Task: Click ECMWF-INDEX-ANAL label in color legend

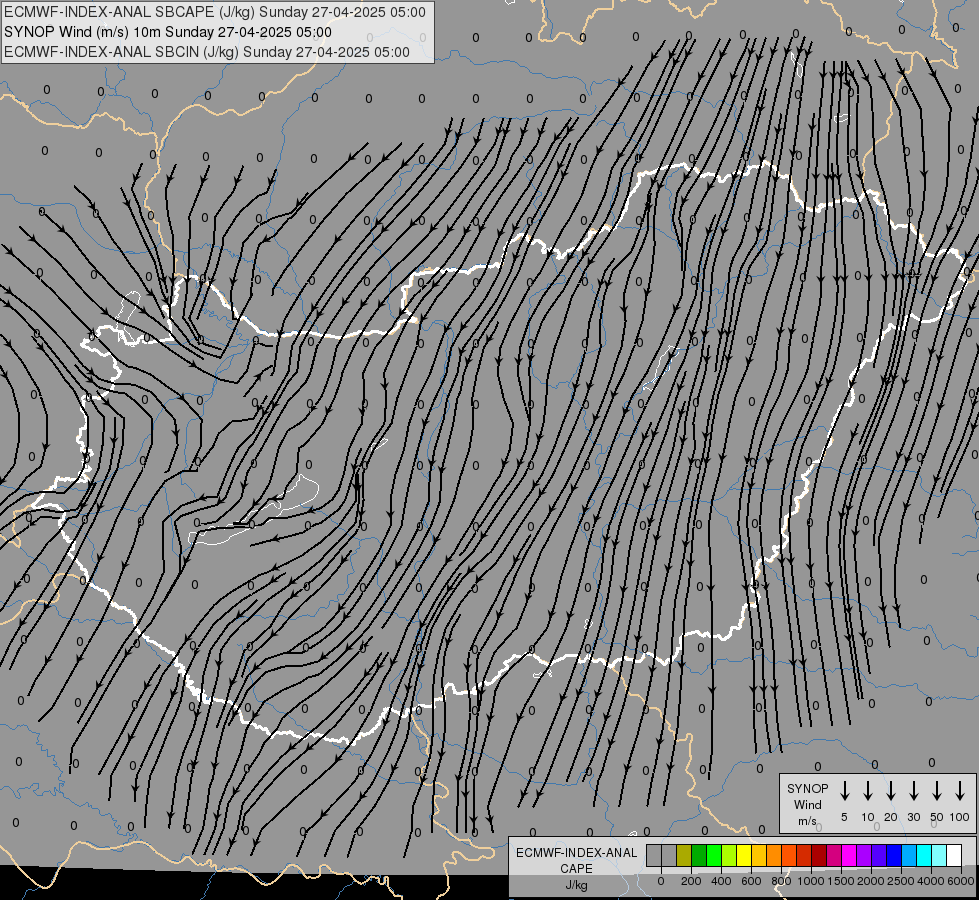Action: (576, 853)
